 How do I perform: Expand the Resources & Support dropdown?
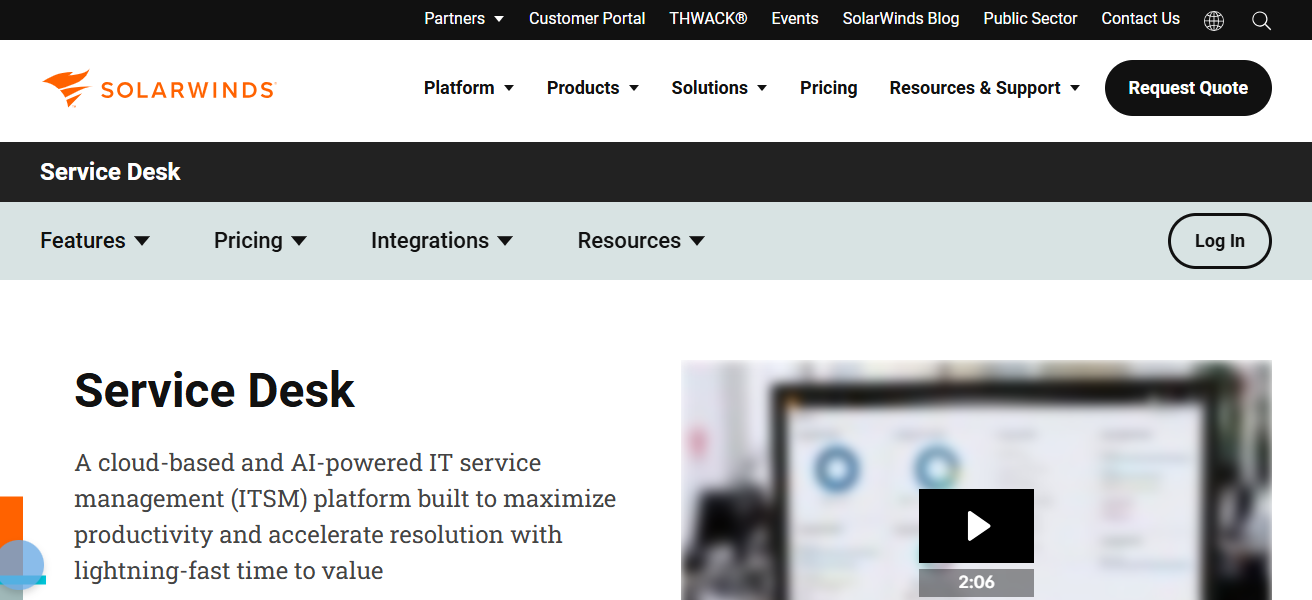tap(984, 88)
